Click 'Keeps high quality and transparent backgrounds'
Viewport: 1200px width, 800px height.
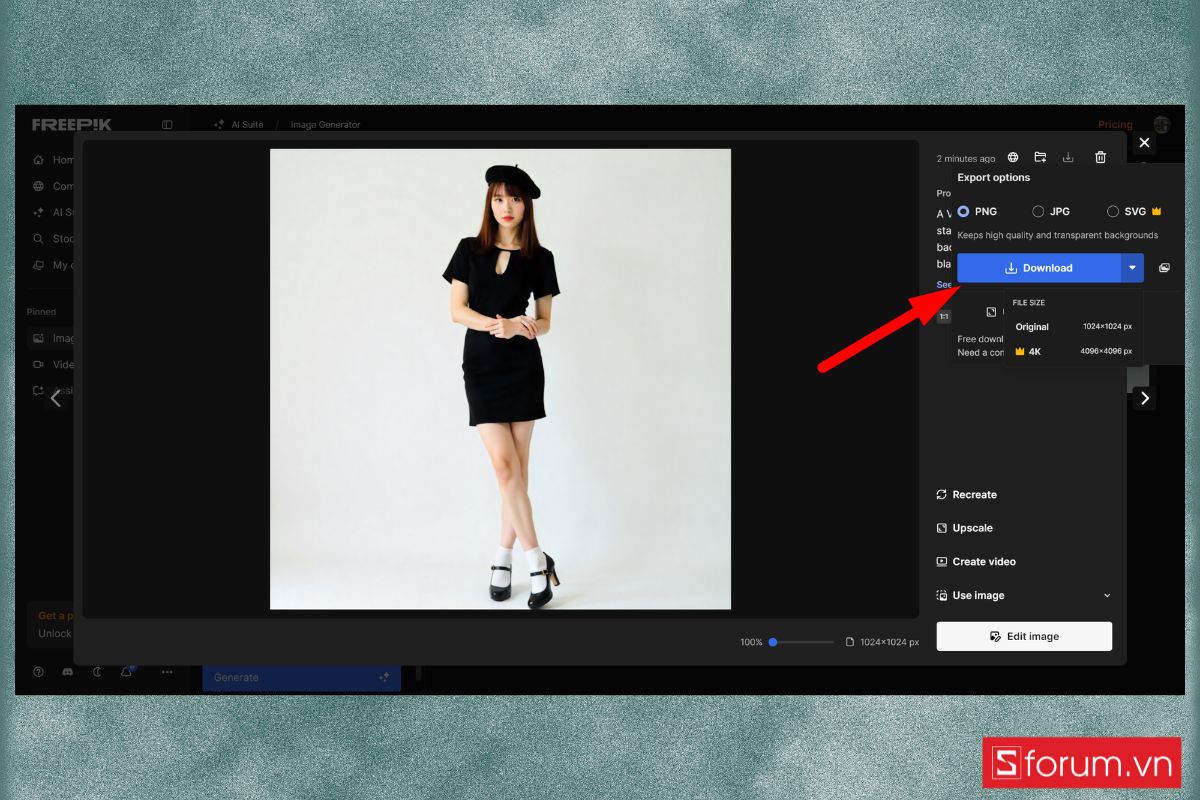(1058, 236)
